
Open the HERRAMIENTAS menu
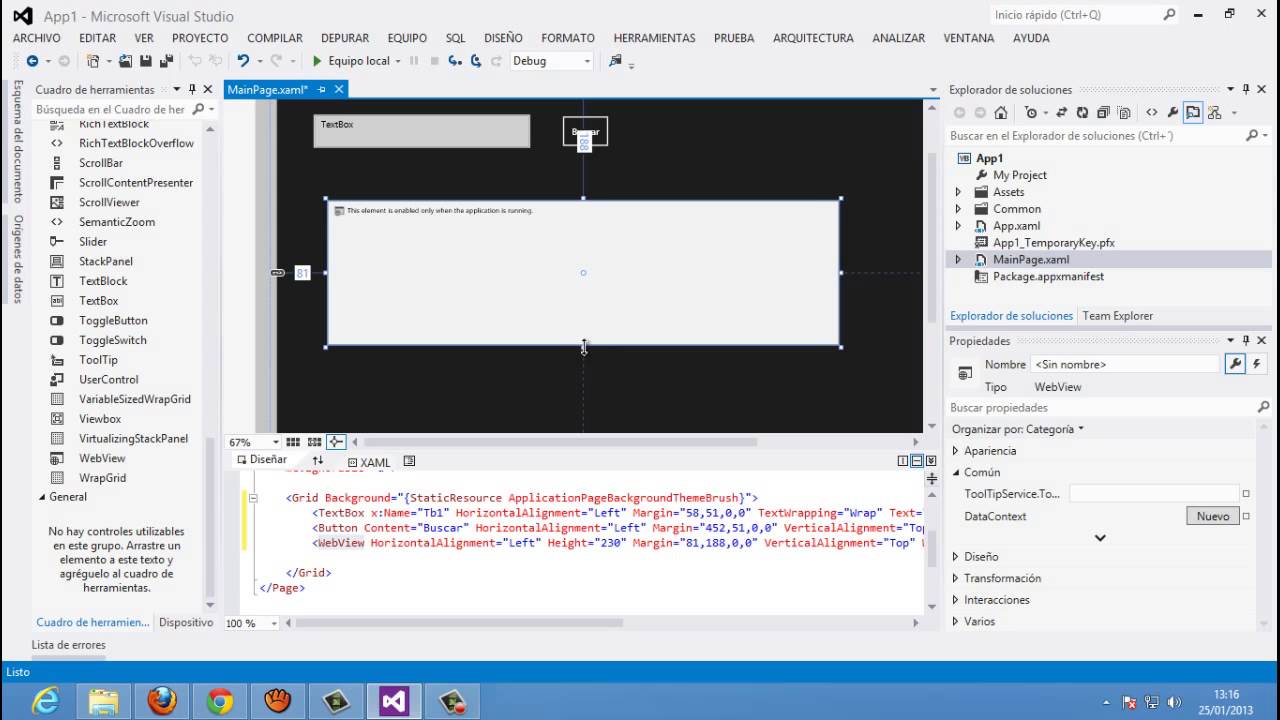654,38
